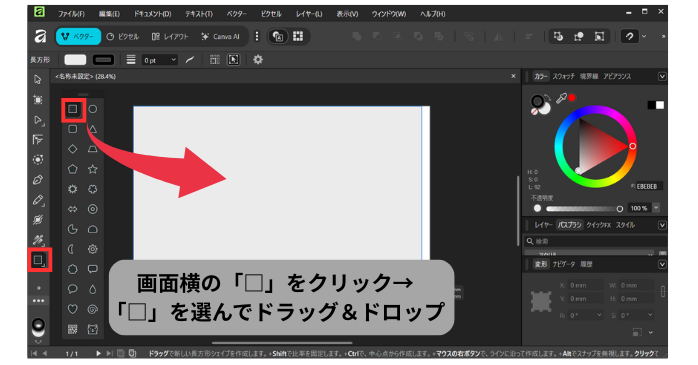Switch to ピクセル studio
Image resolution: width=698 pixels, height=365 pixels.
[x=123, y=36]
